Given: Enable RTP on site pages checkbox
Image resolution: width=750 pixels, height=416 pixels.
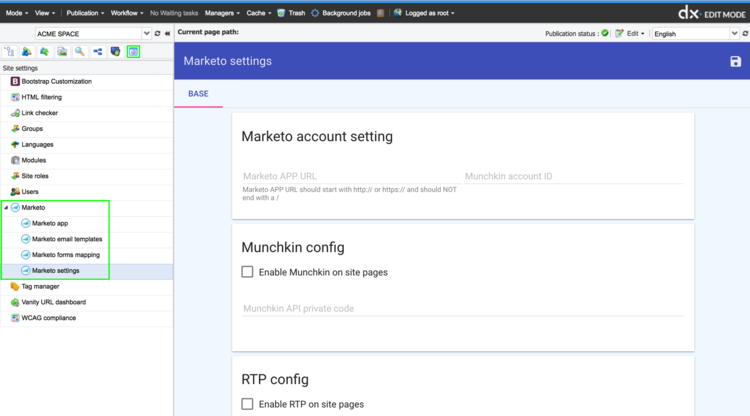Looking at the screenshot, I should (247, 404).
